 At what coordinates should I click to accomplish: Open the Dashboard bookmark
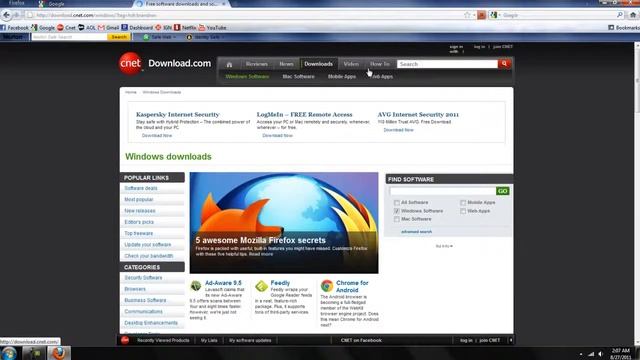137,28
